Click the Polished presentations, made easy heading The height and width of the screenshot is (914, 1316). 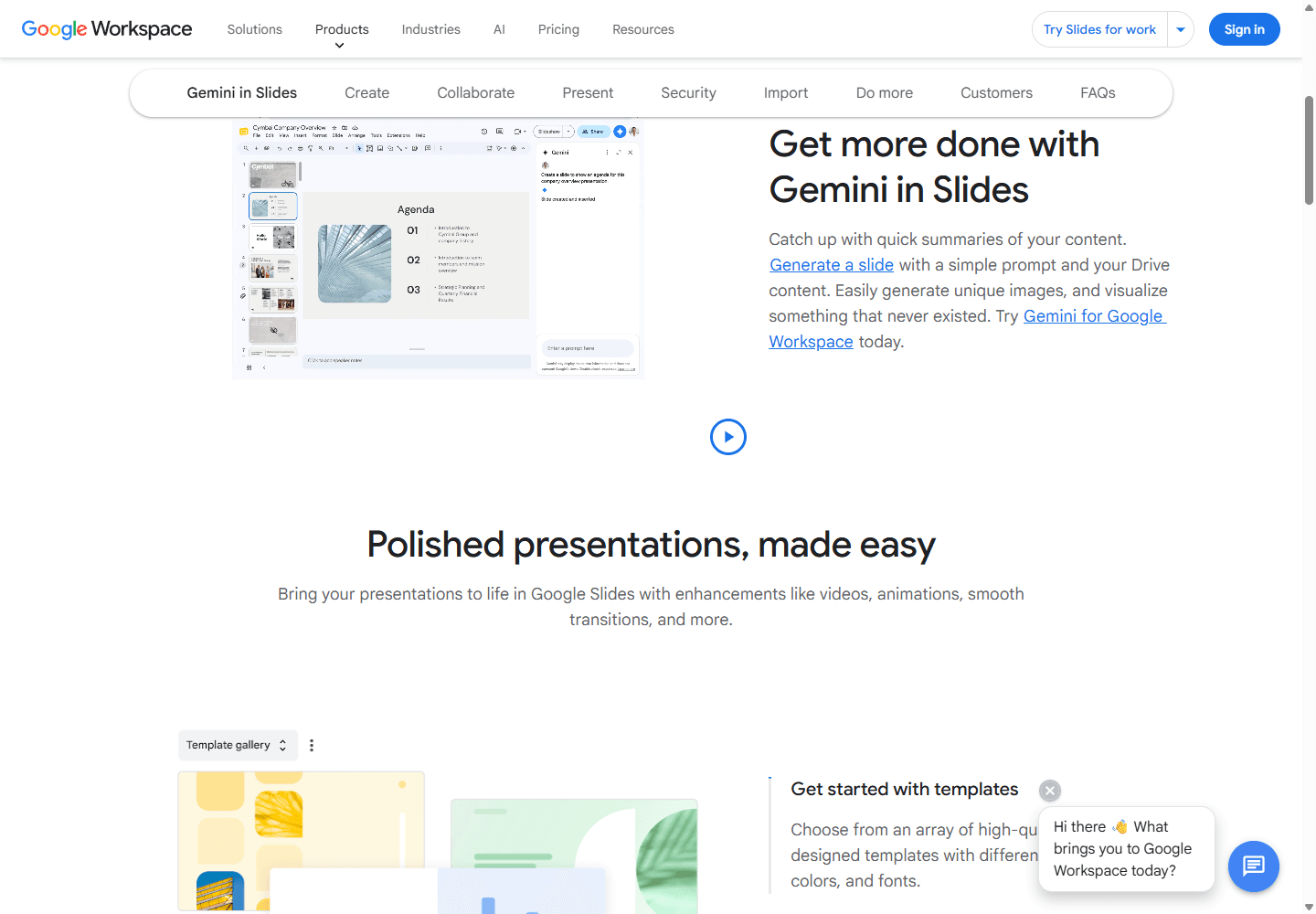(651, 545)
